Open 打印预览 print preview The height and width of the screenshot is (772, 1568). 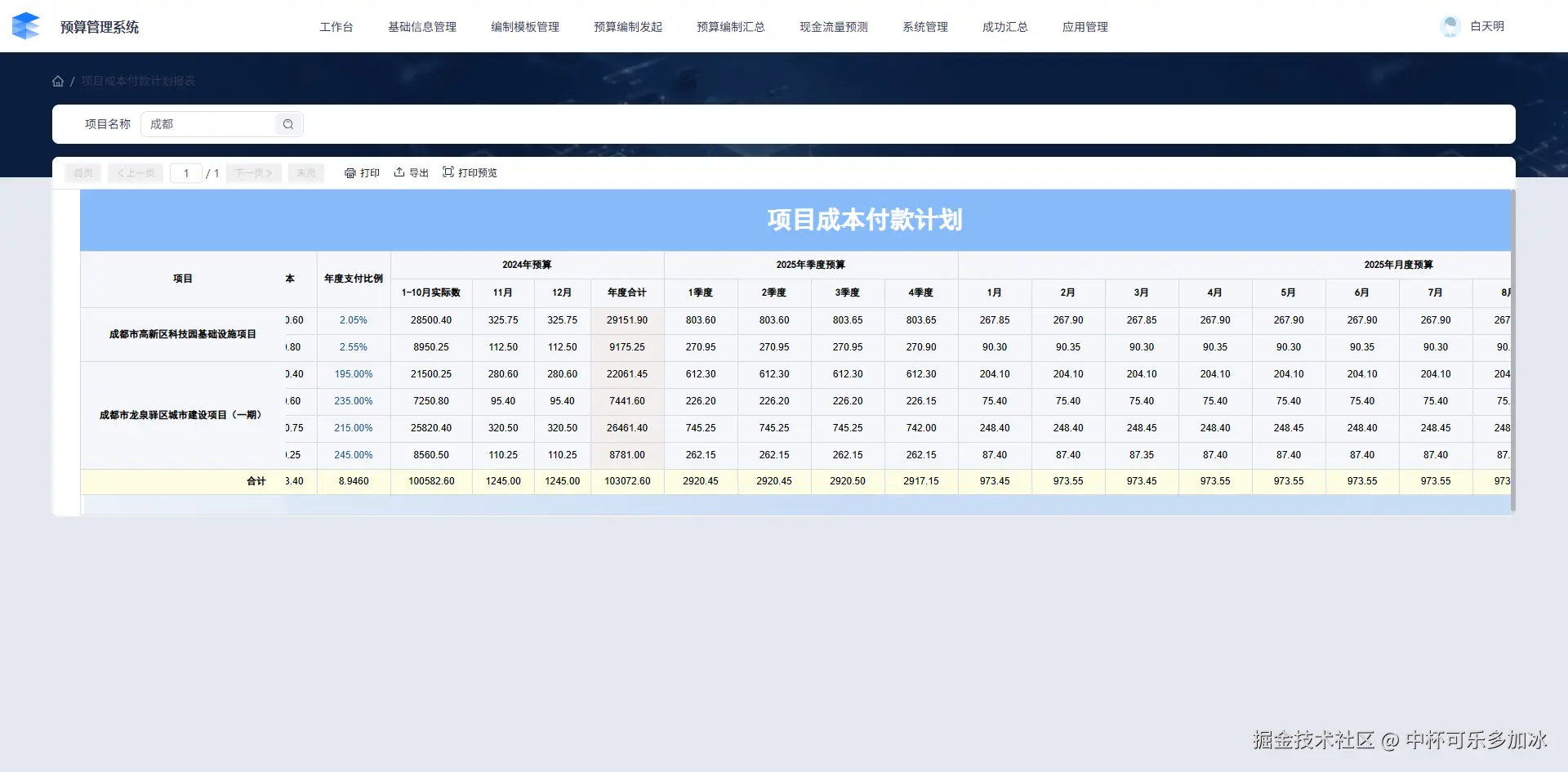point(470,173)
